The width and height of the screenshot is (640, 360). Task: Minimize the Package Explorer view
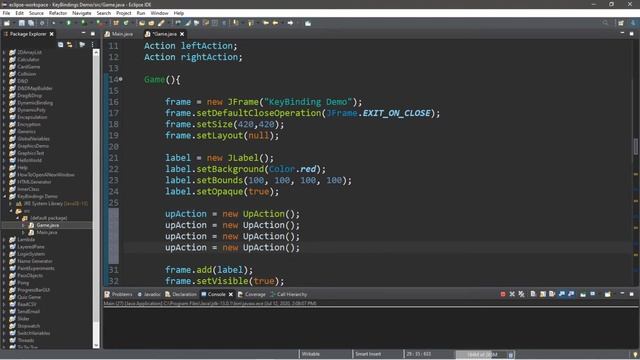tap(83, 33)
